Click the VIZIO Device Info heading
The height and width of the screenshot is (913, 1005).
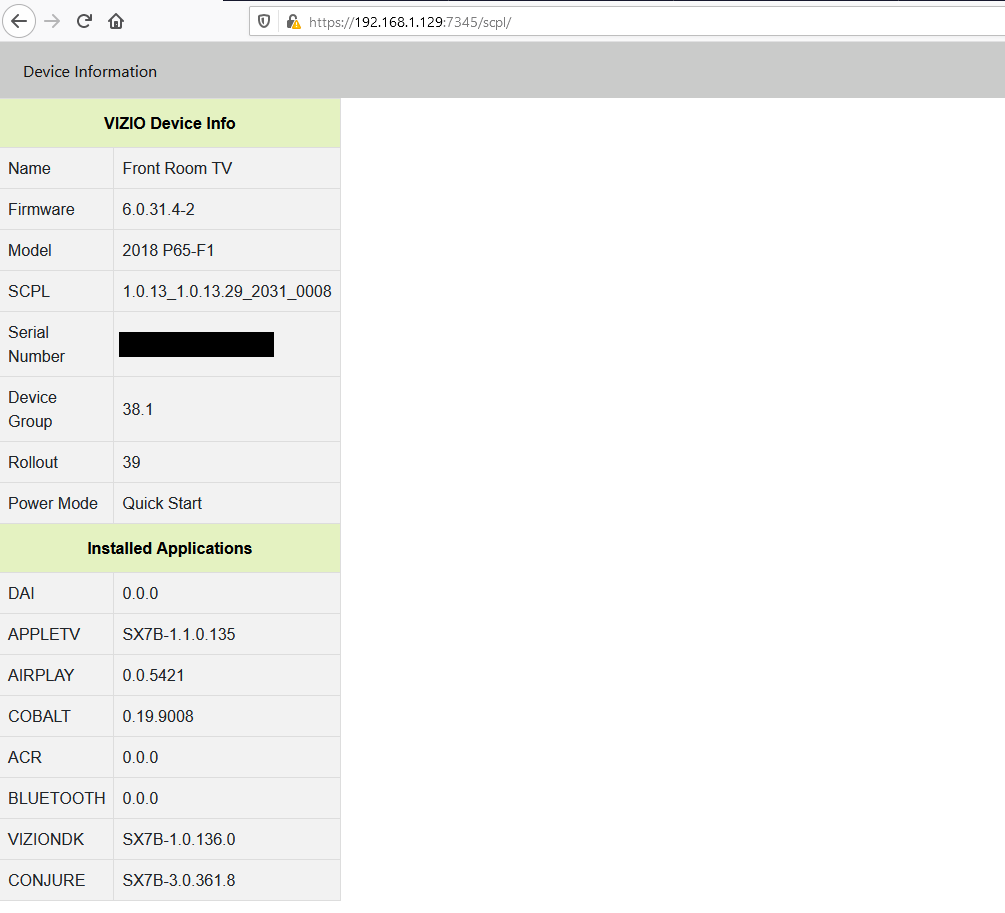[x=169, y=123]
